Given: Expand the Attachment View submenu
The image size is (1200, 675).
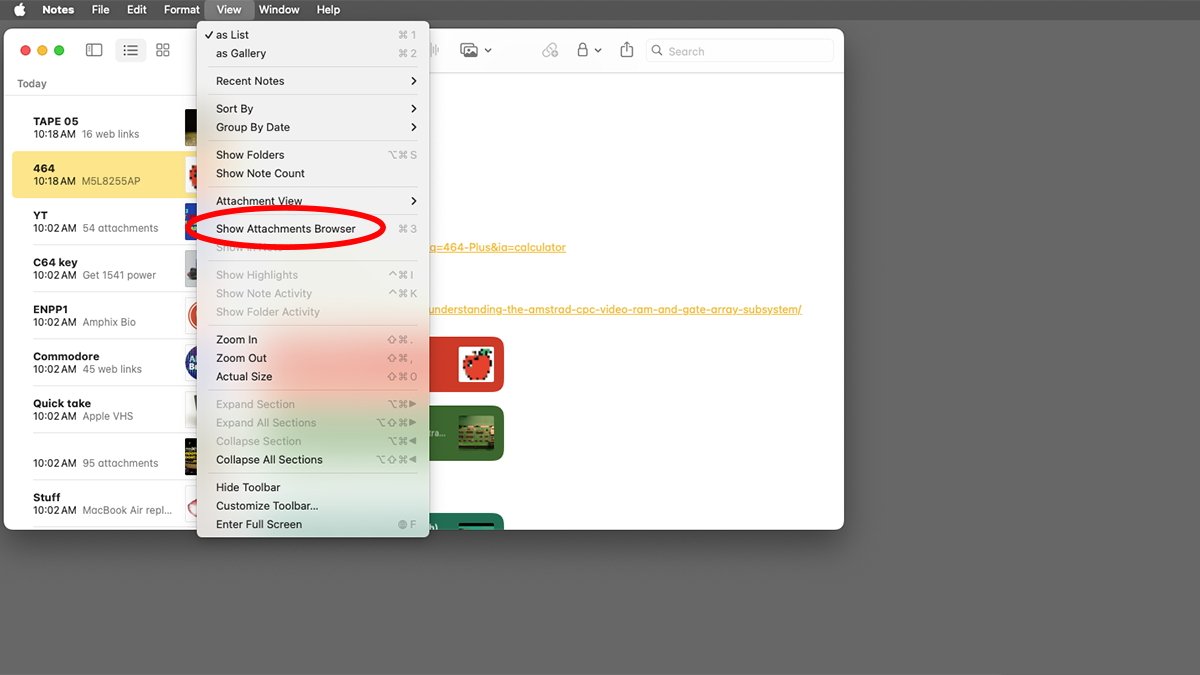Looking at the screenshot, I should pyautogui.click(x=313, y=201).
